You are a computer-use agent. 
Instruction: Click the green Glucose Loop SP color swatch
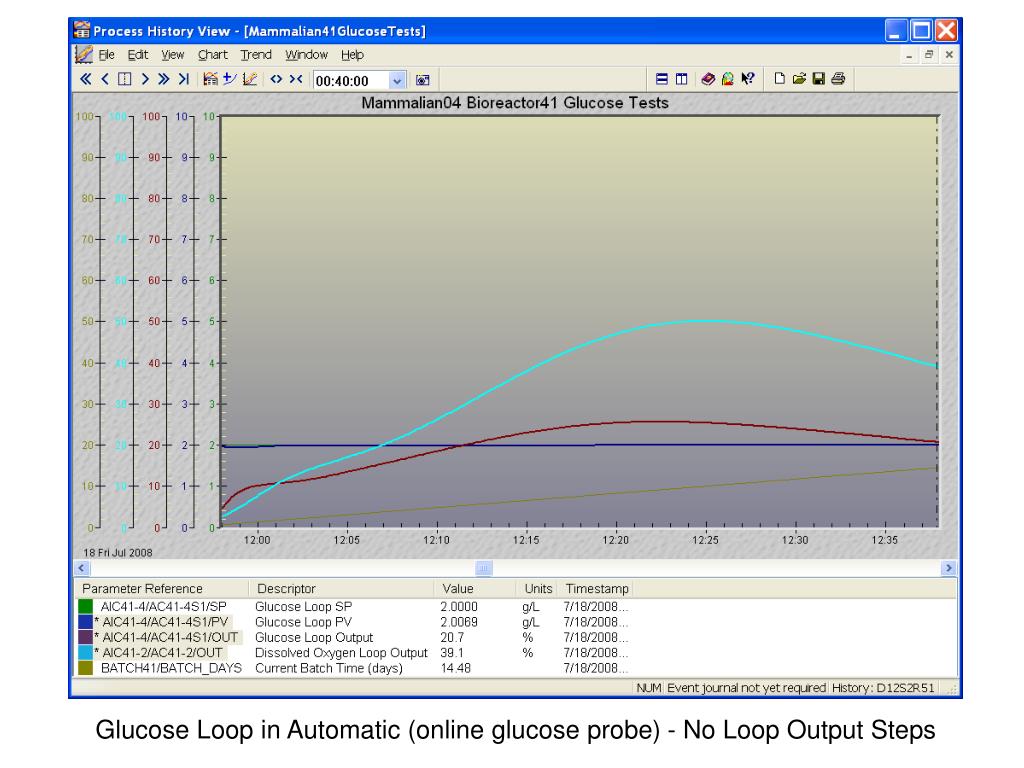(x=86, y=607)
